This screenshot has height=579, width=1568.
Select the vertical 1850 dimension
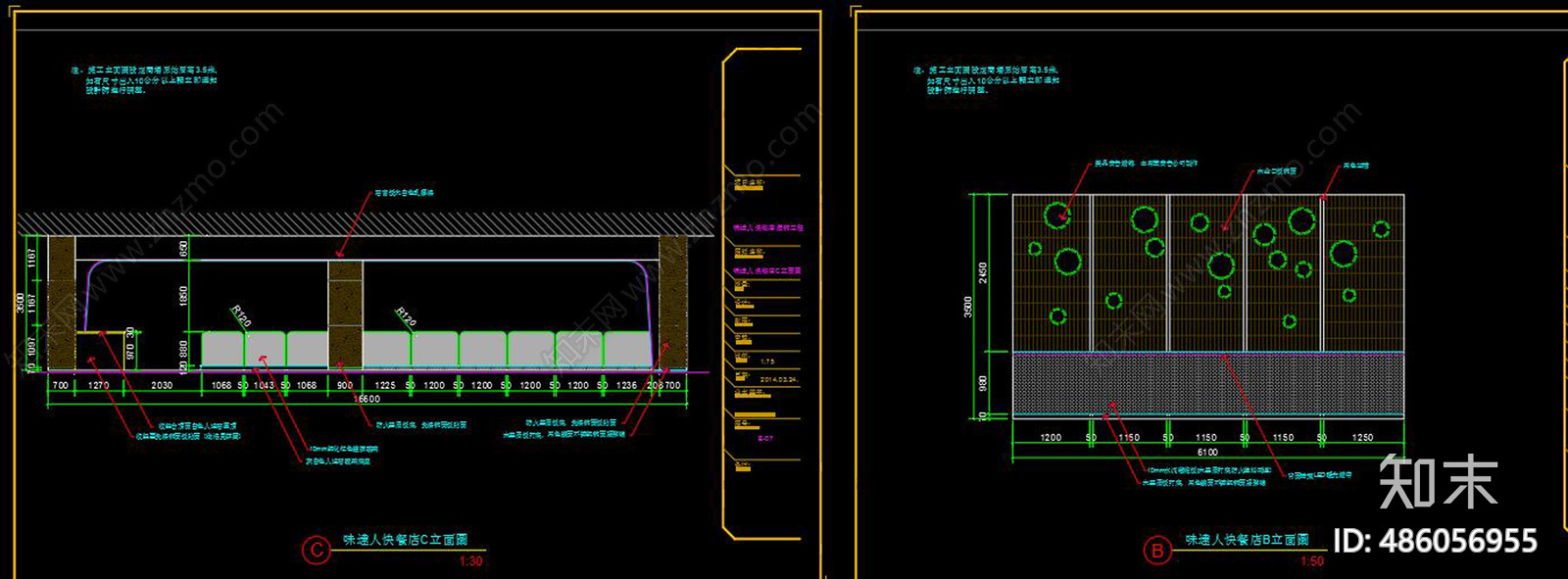[x=183, y=295]
